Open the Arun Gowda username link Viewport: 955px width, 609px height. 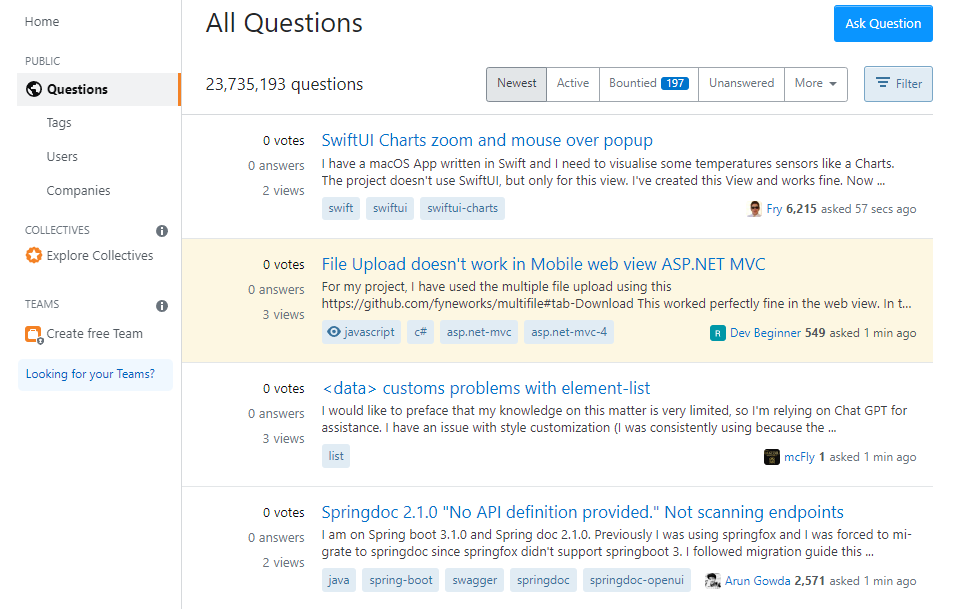[x=758, y=581]
